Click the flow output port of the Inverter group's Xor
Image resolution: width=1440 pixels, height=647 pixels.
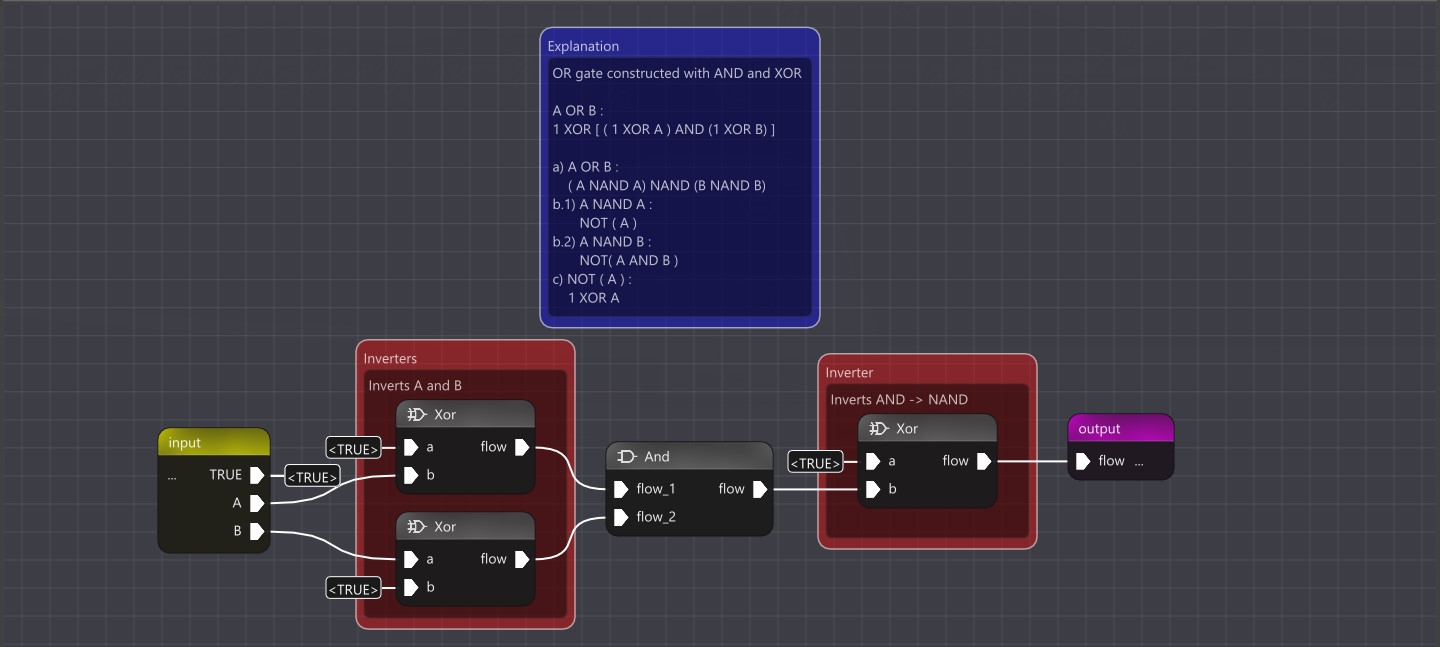click(983, 461)
